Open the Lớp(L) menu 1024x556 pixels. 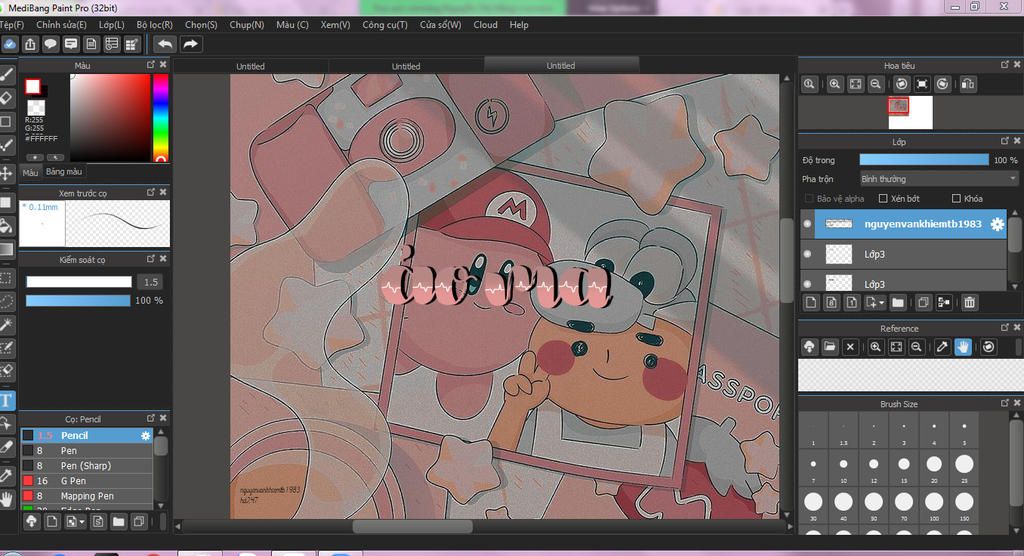[x=112, y=24]
